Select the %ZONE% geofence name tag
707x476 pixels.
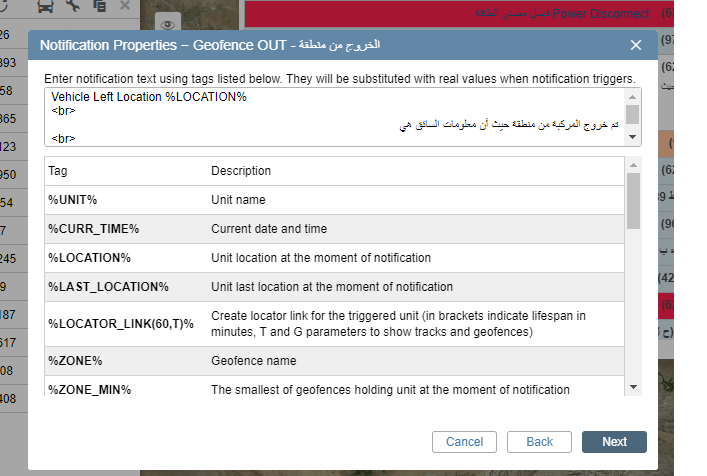pos(75,360)
